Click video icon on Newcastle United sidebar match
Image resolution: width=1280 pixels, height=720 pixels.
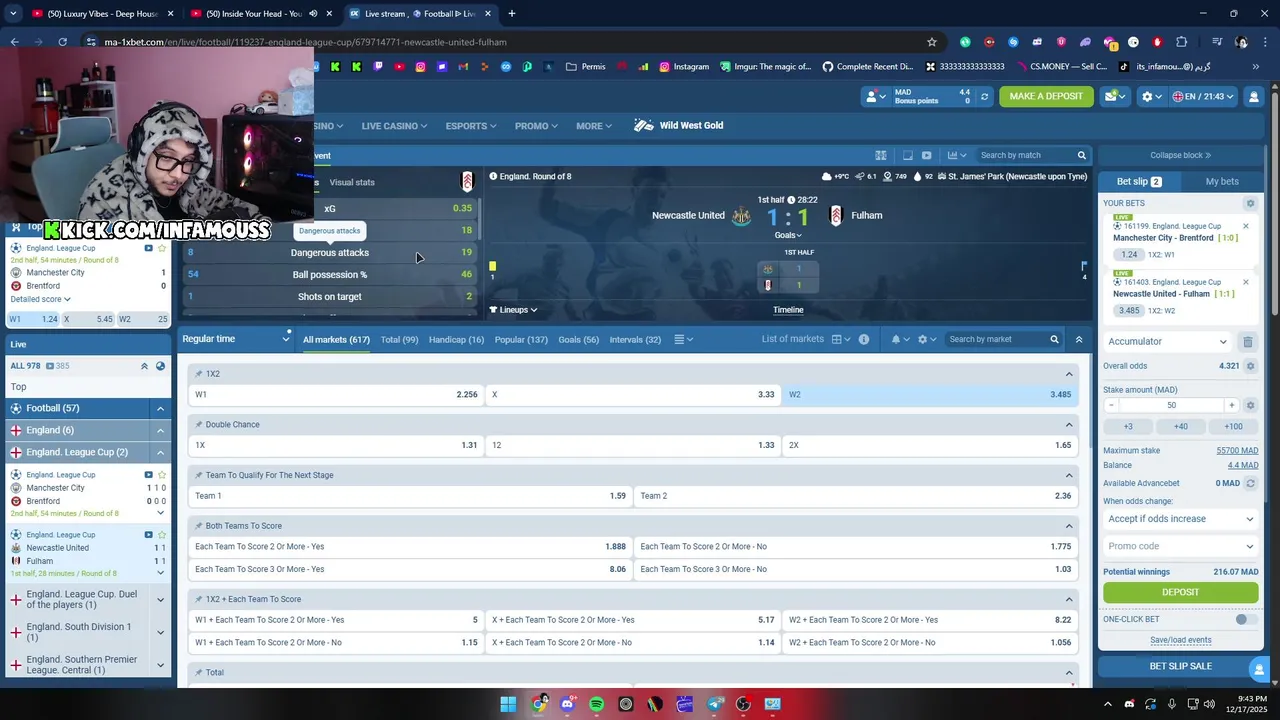pos(149,535)
